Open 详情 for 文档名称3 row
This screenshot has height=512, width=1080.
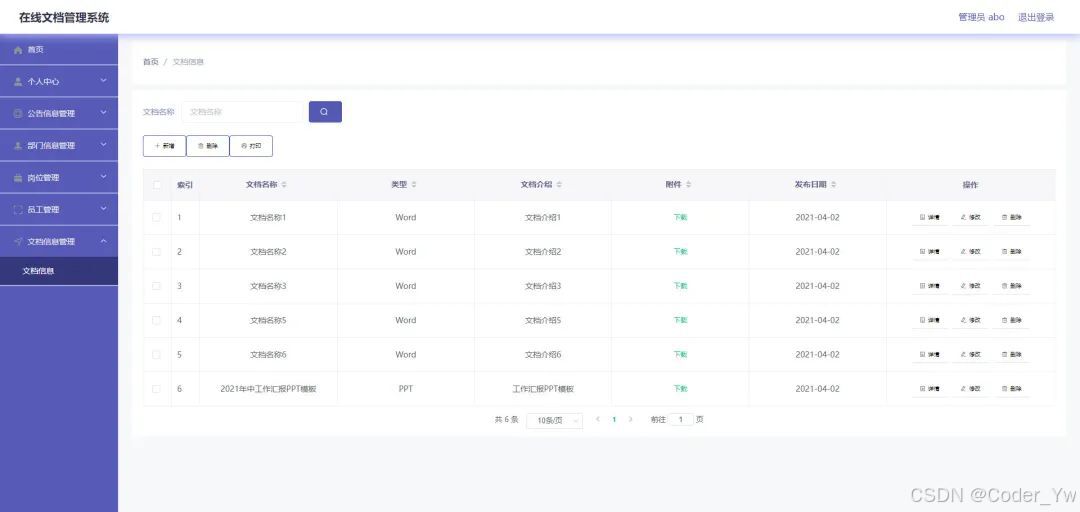930,286
